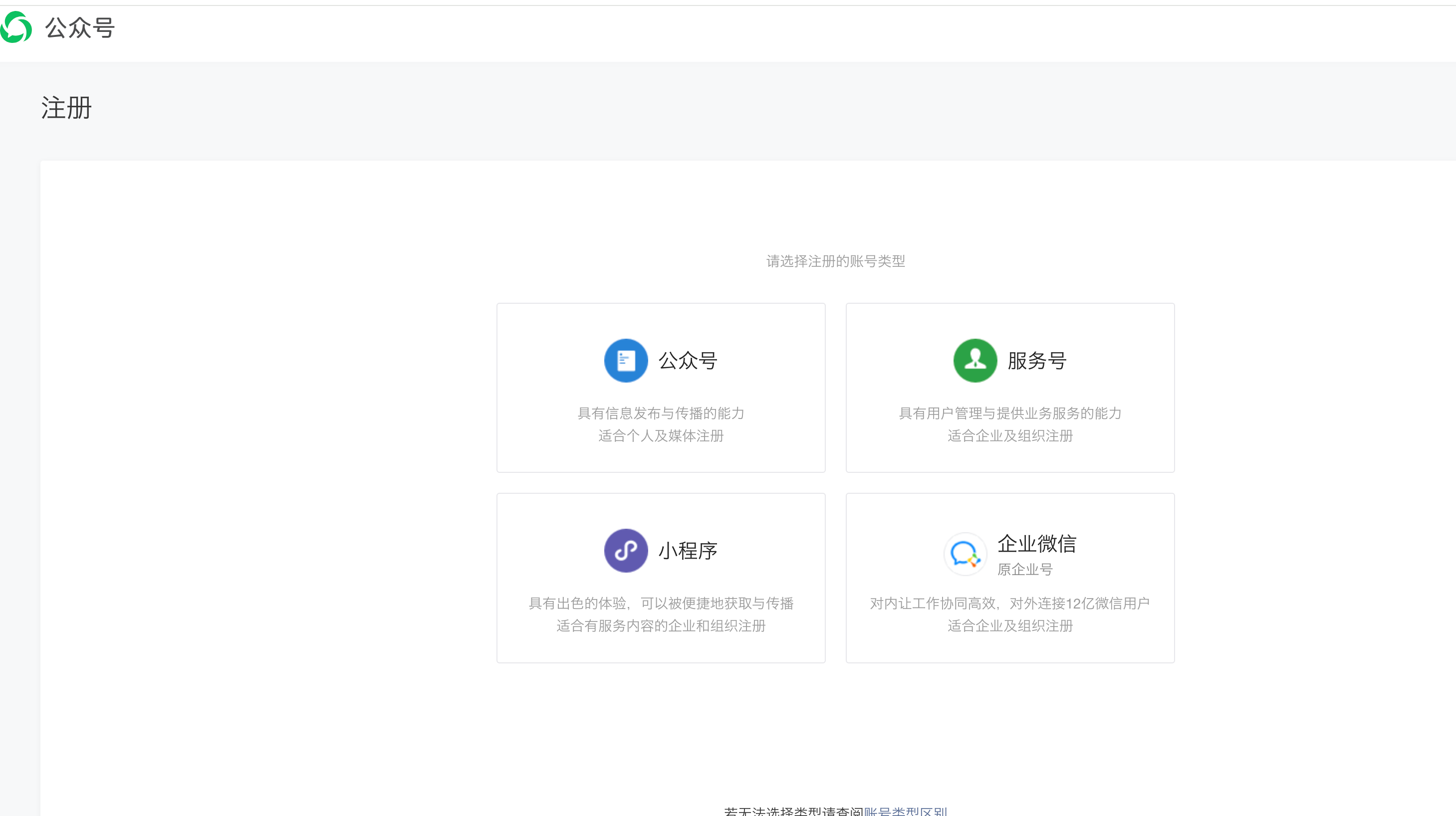The image size is (1456, 816).
Task: Click the green 服务号 person icon
Action: 974,361
